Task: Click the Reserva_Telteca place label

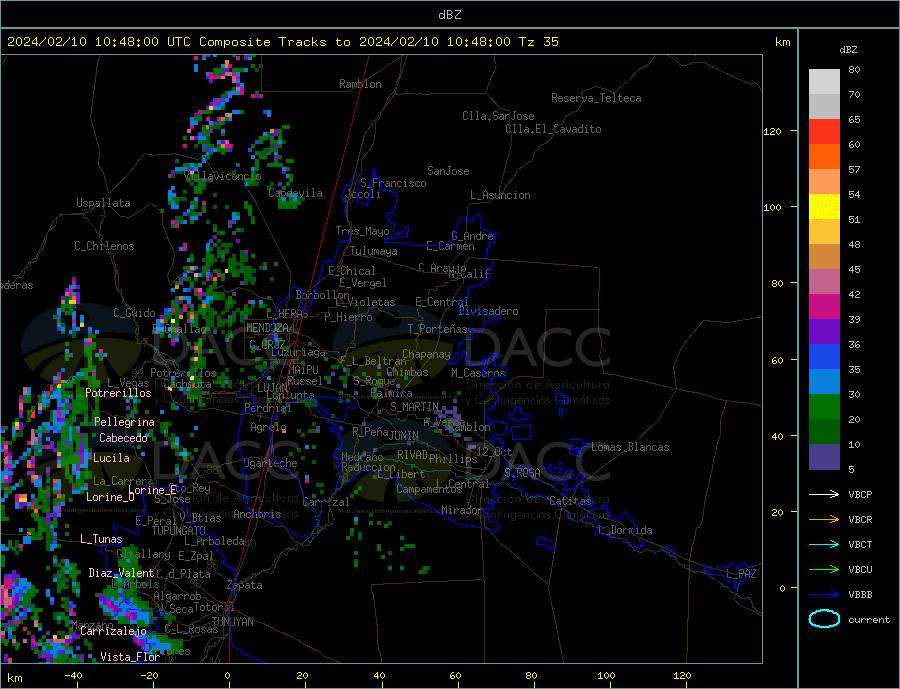Action: tap(596, 98)
